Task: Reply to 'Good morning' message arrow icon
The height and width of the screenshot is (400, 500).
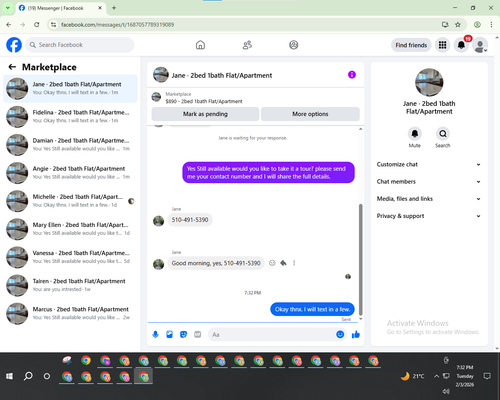Action: coord(283,263)
